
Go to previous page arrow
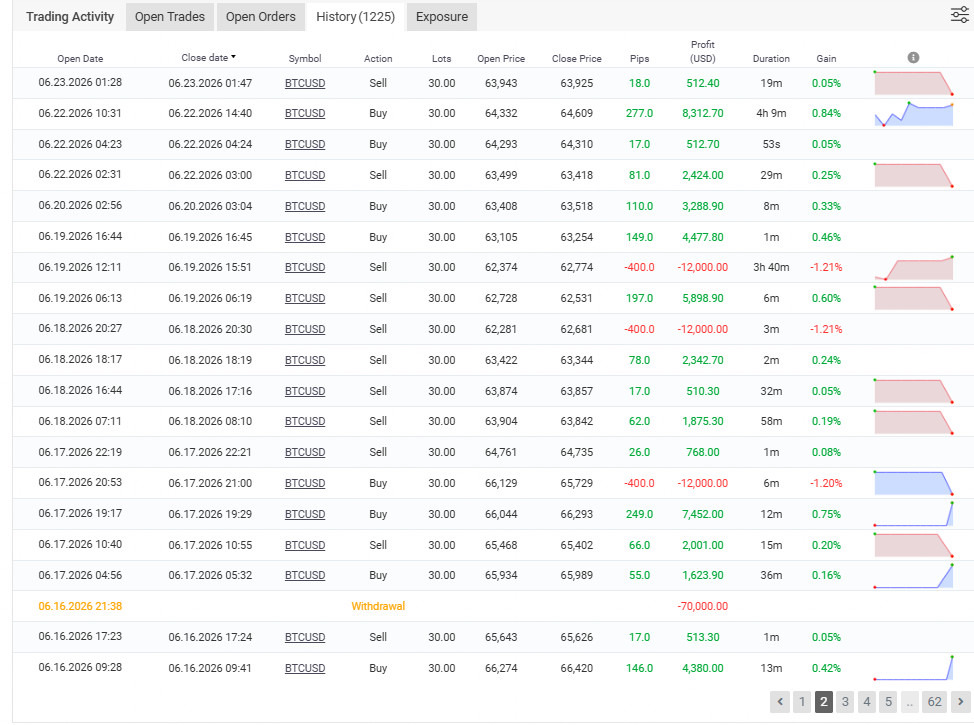[780, 702]
